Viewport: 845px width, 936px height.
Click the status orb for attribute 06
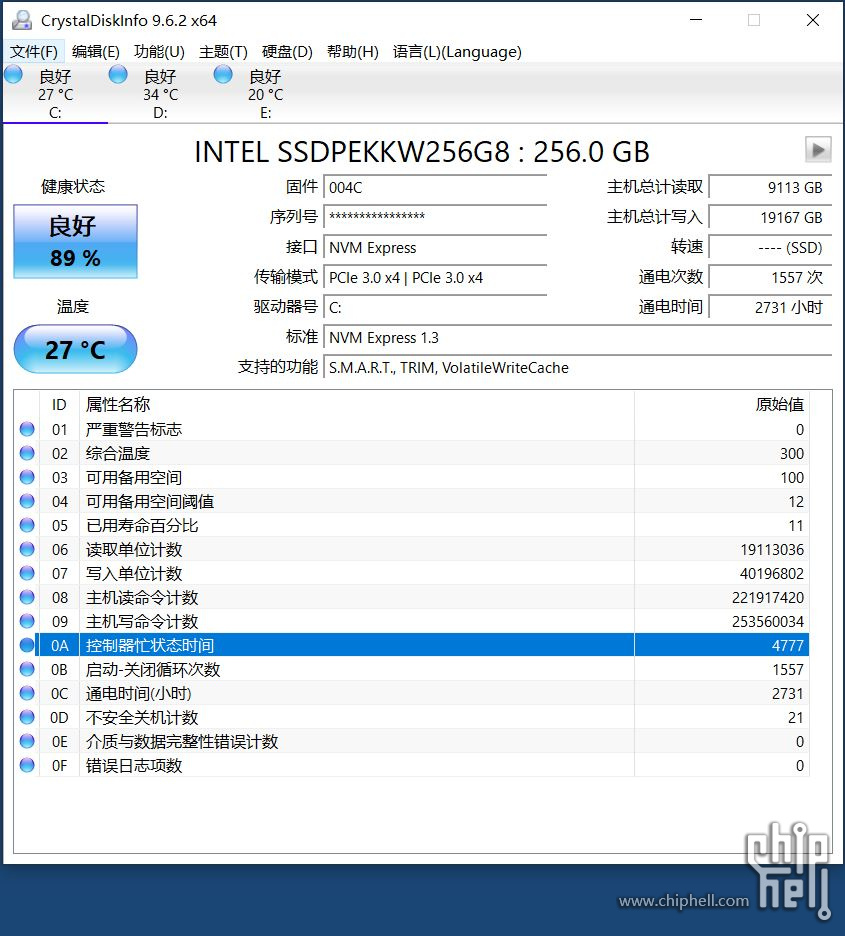pos(27,549)
